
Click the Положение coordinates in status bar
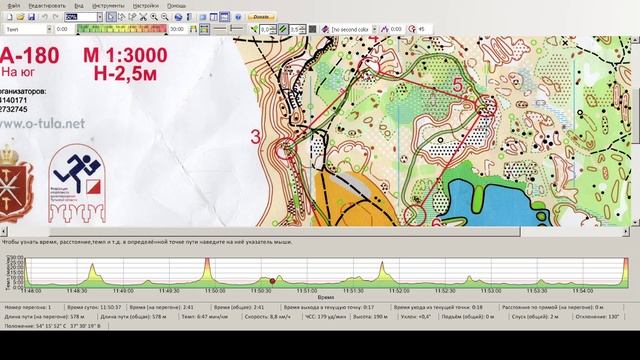coord(52,326)
